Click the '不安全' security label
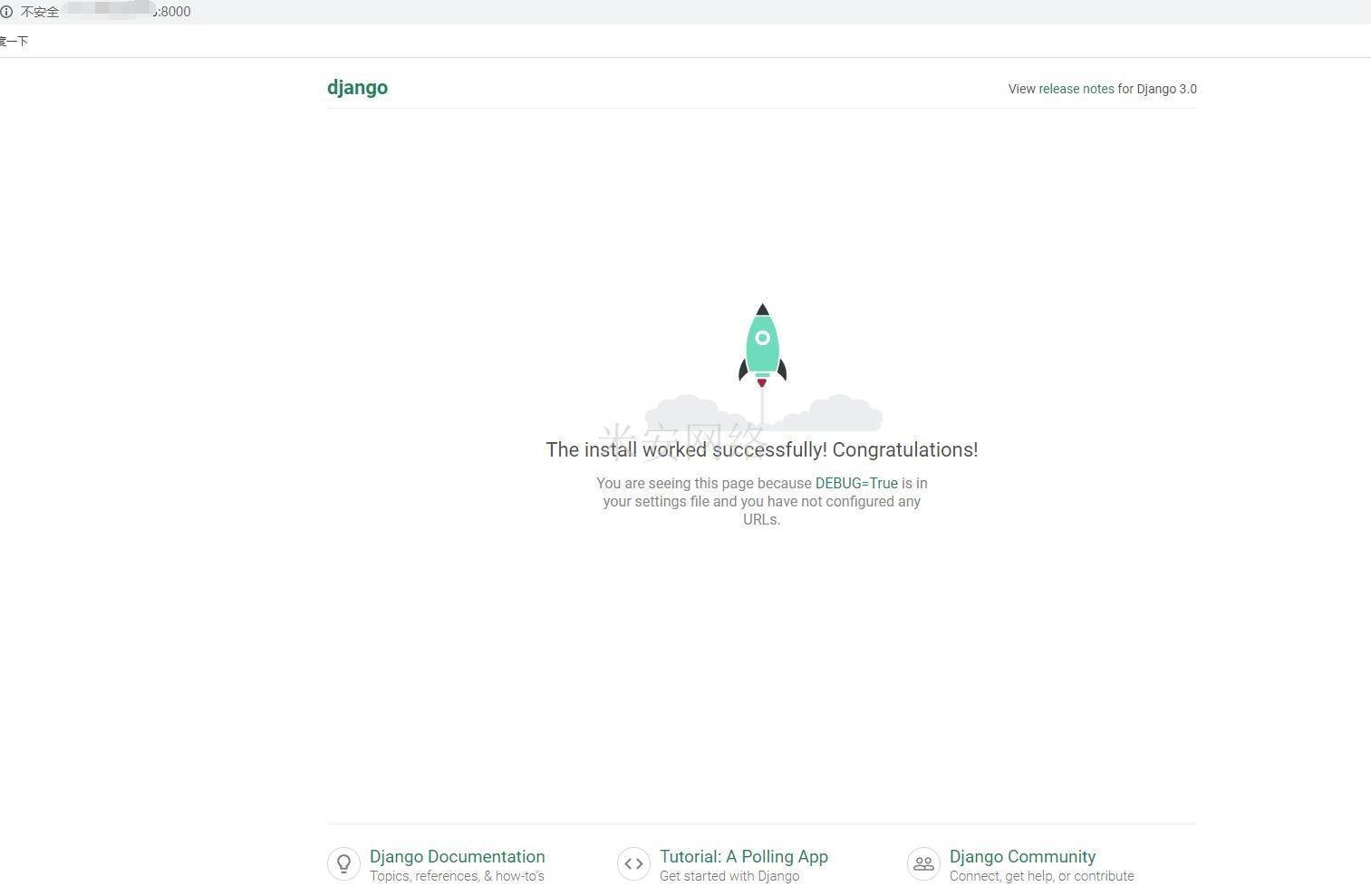The height and width of the screenshot is (896, 1371). (x=40, y=12)
